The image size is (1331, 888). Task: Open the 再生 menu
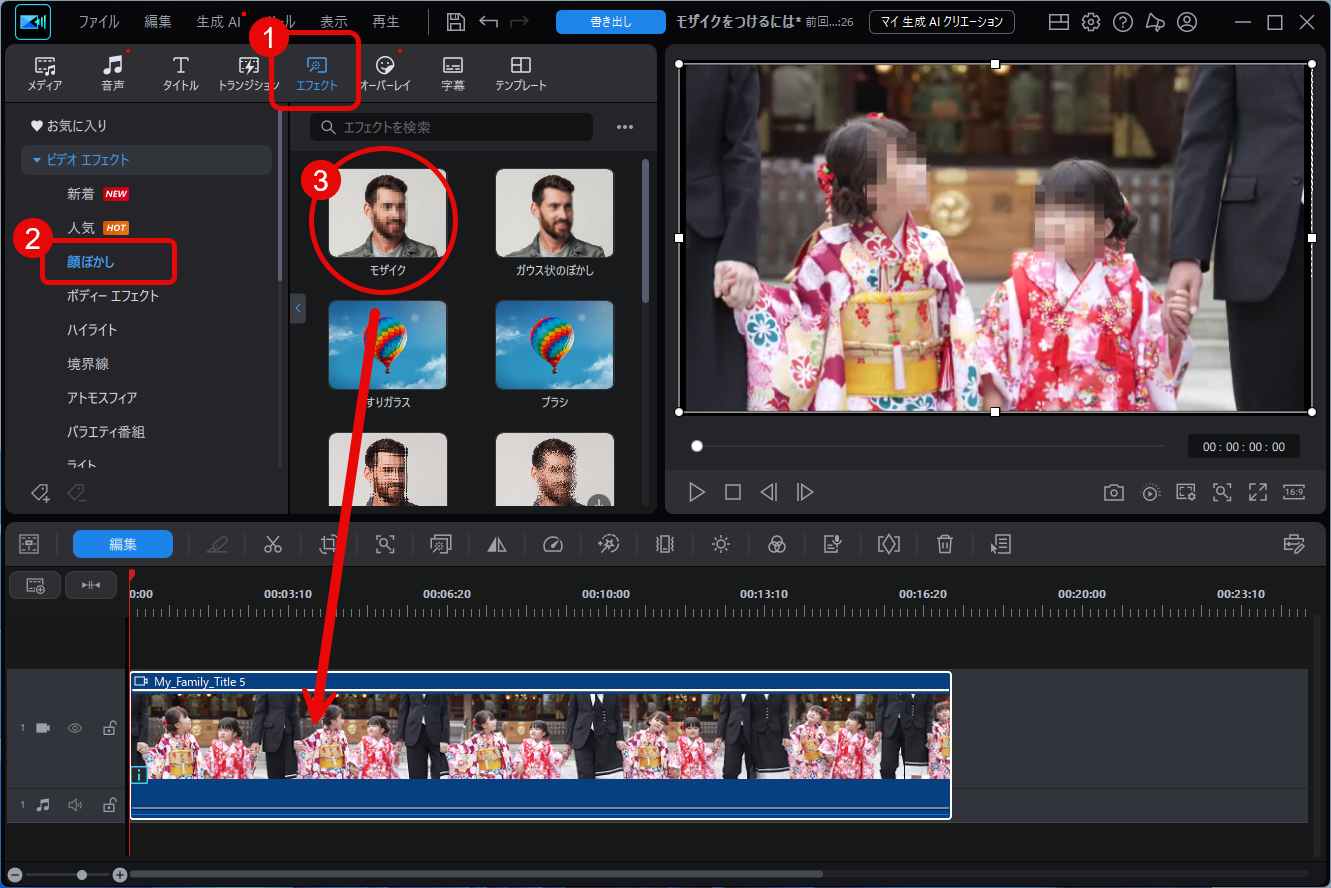385,21
